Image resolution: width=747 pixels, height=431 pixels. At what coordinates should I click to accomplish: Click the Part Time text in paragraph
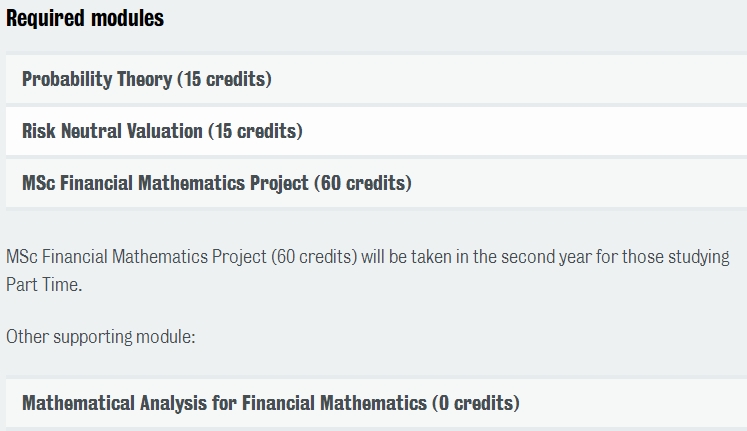(x=44, y=285)
